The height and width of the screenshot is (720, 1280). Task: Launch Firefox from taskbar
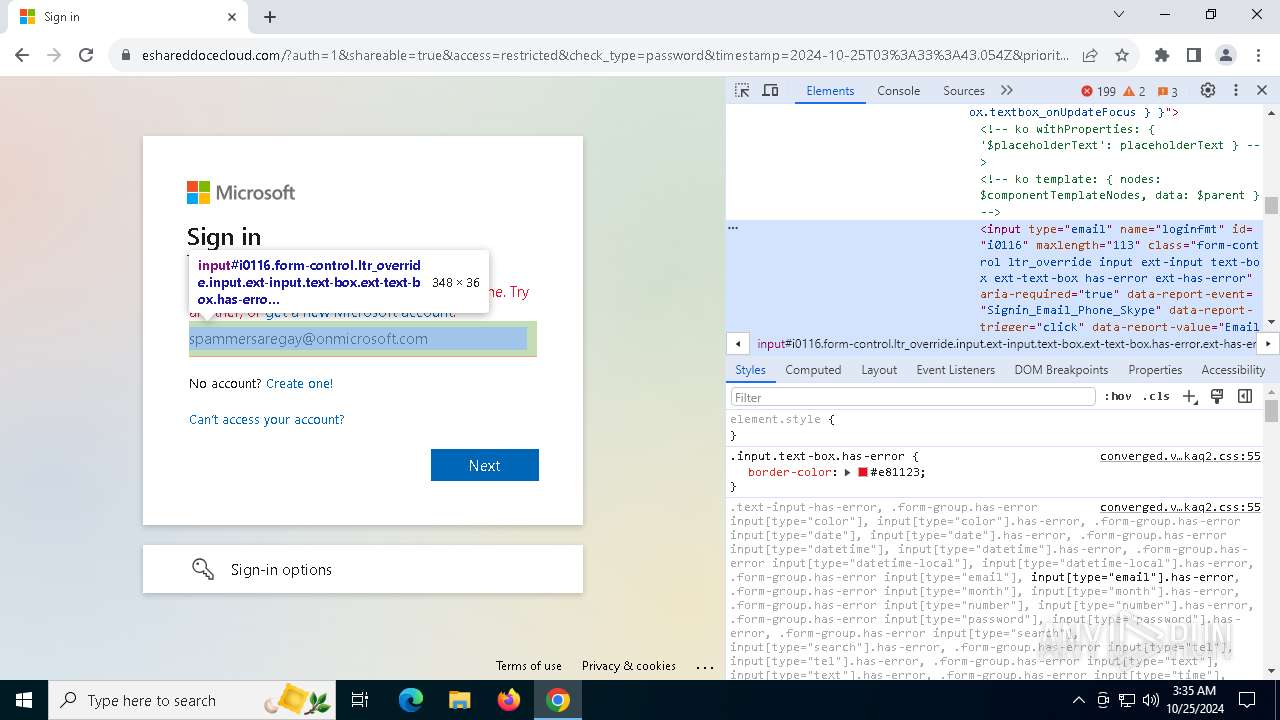(x=509, y=700)
